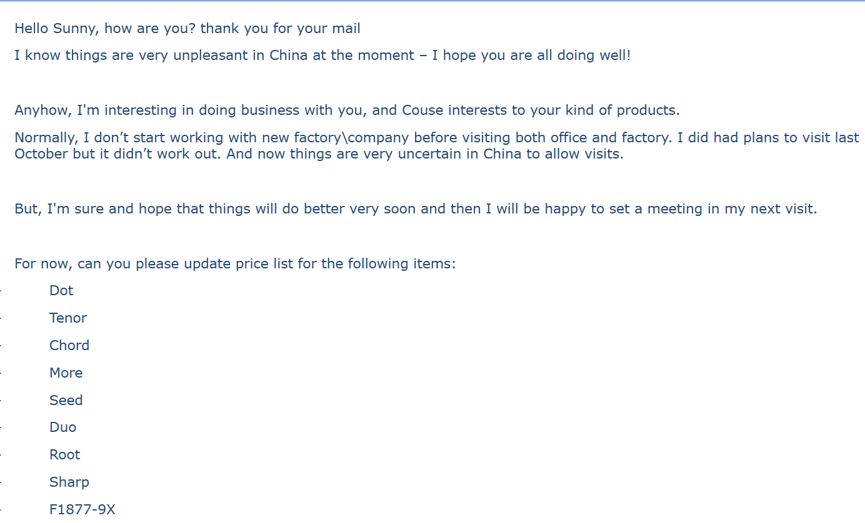Click the list item 'Tenor'
This screenshot has width=865, height=523.
(68, 318)
